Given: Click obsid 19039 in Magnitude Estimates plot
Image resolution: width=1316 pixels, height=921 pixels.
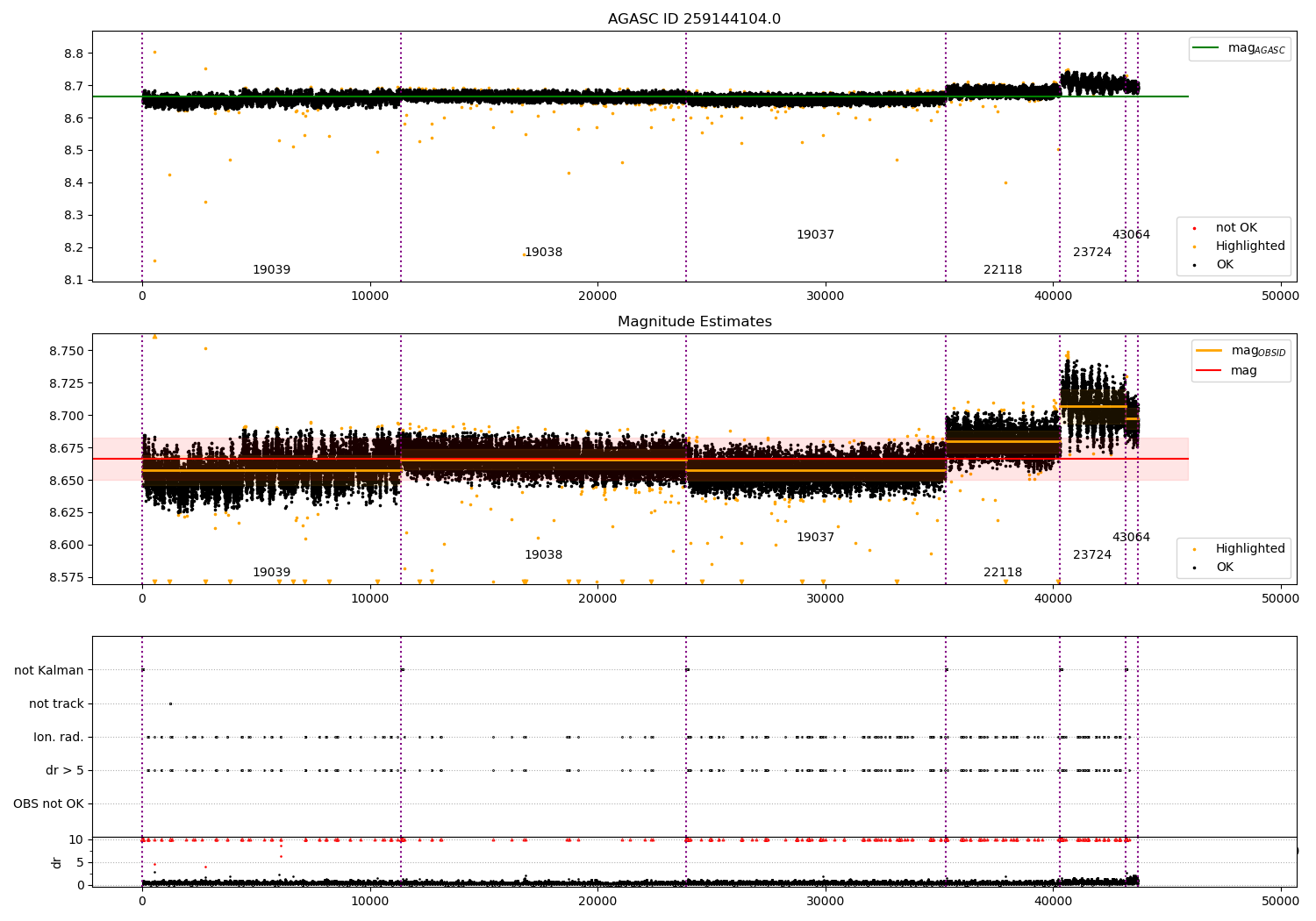Looking at the screenshot, I should [272, 573].
